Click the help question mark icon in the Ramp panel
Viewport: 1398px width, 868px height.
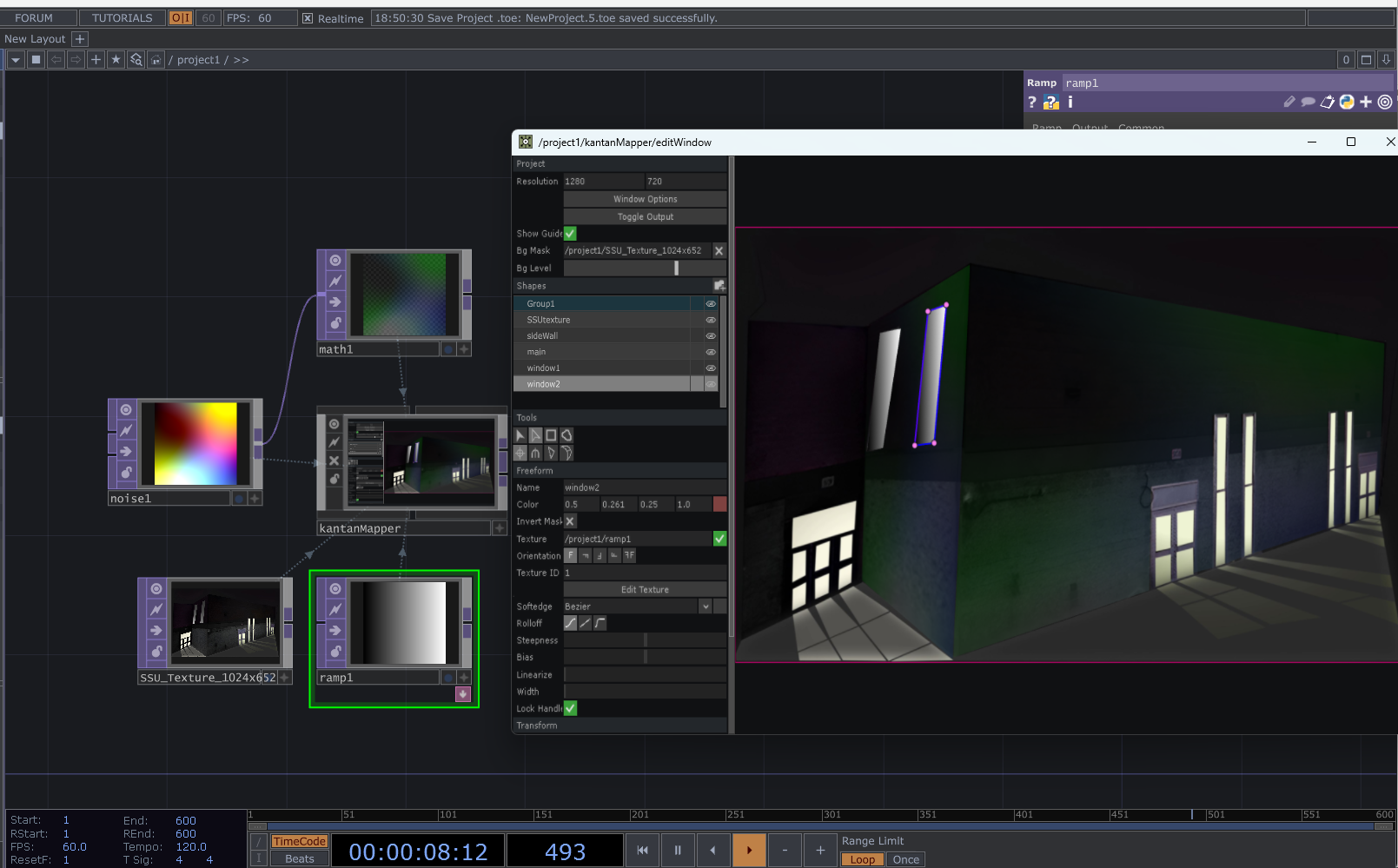tap(1031, 102)
